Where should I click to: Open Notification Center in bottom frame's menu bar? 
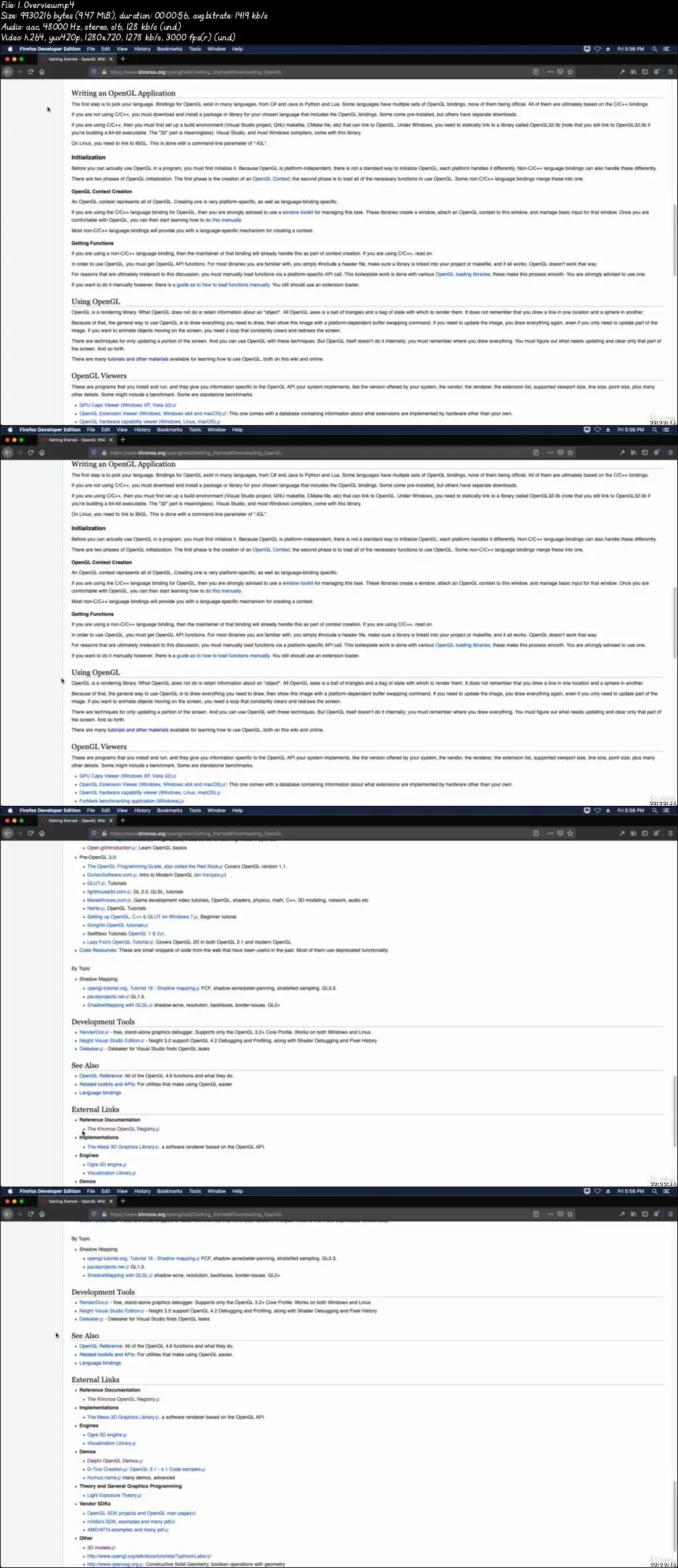666,1191
